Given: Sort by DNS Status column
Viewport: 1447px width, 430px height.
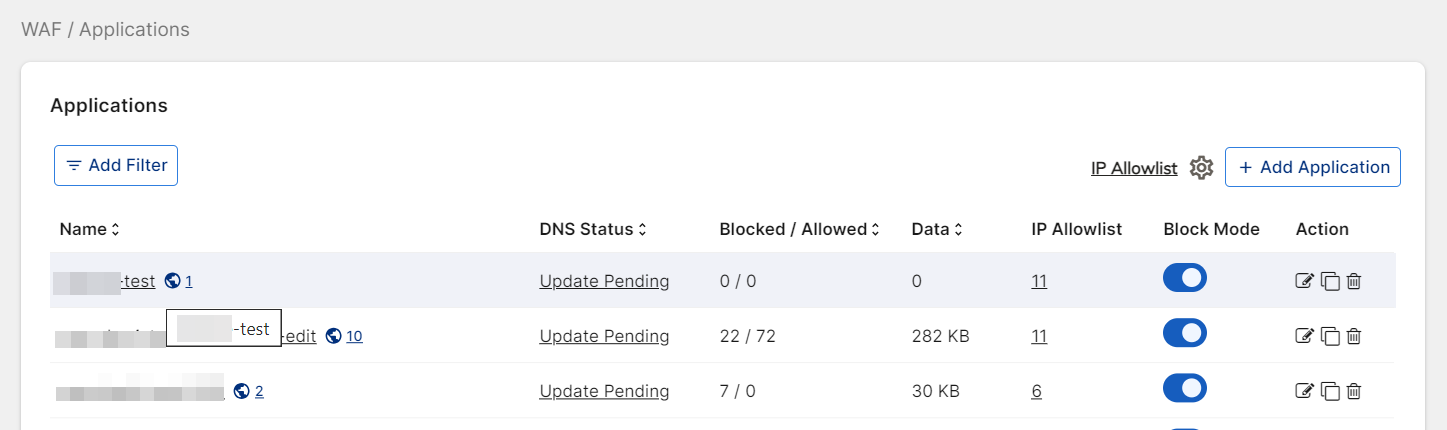Looking at the screenshot, I should (593, 229).
